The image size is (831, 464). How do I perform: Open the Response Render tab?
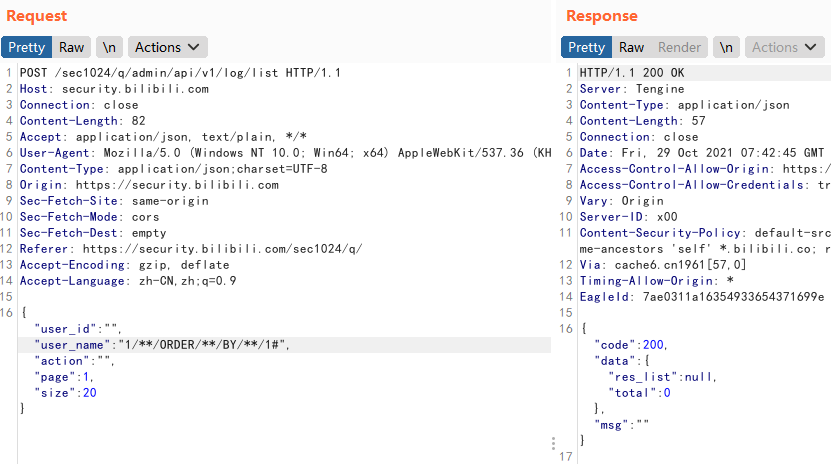tap(679, 47)
